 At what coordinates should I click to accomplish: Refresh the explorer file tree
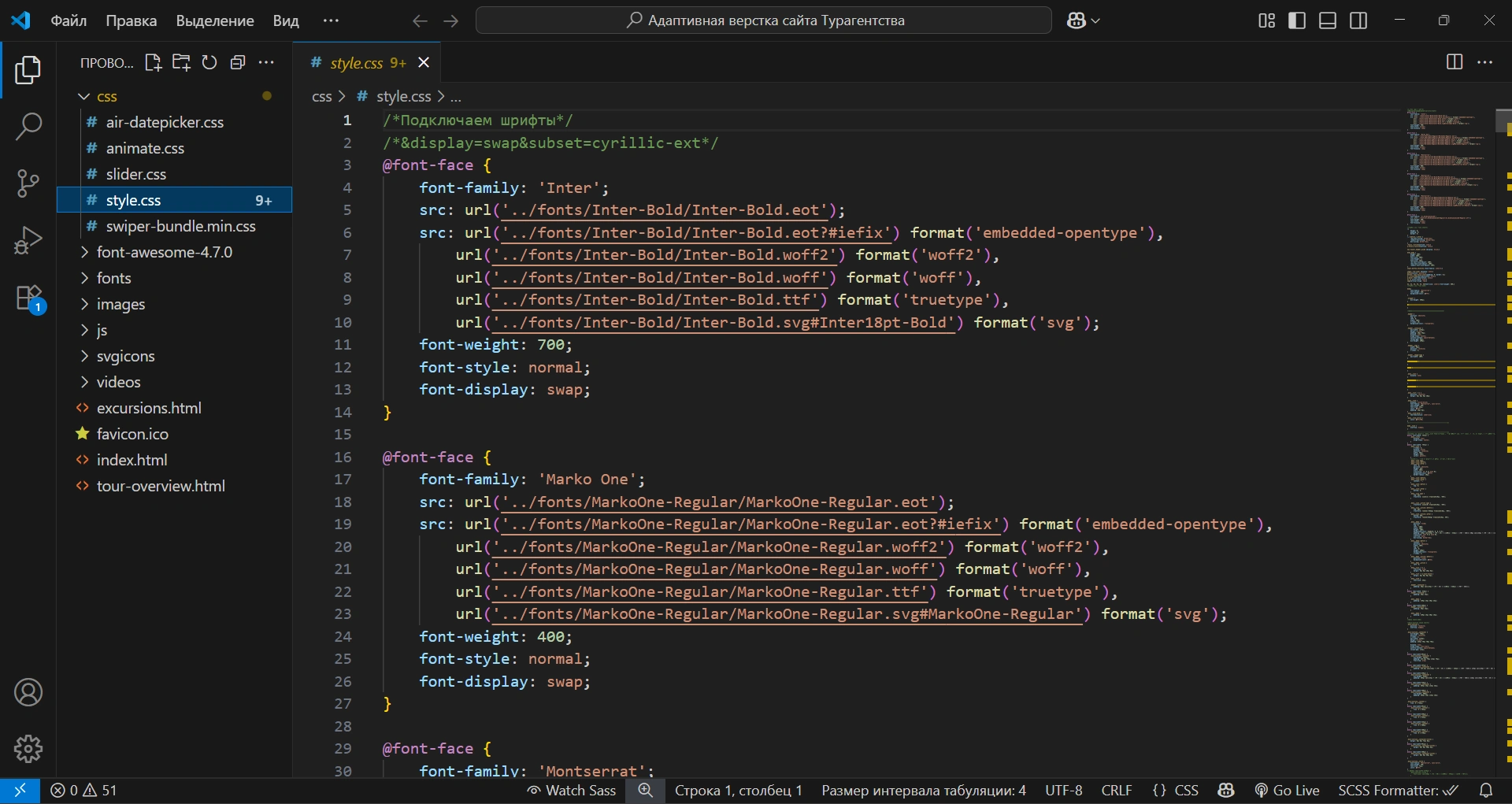(209, 63)
